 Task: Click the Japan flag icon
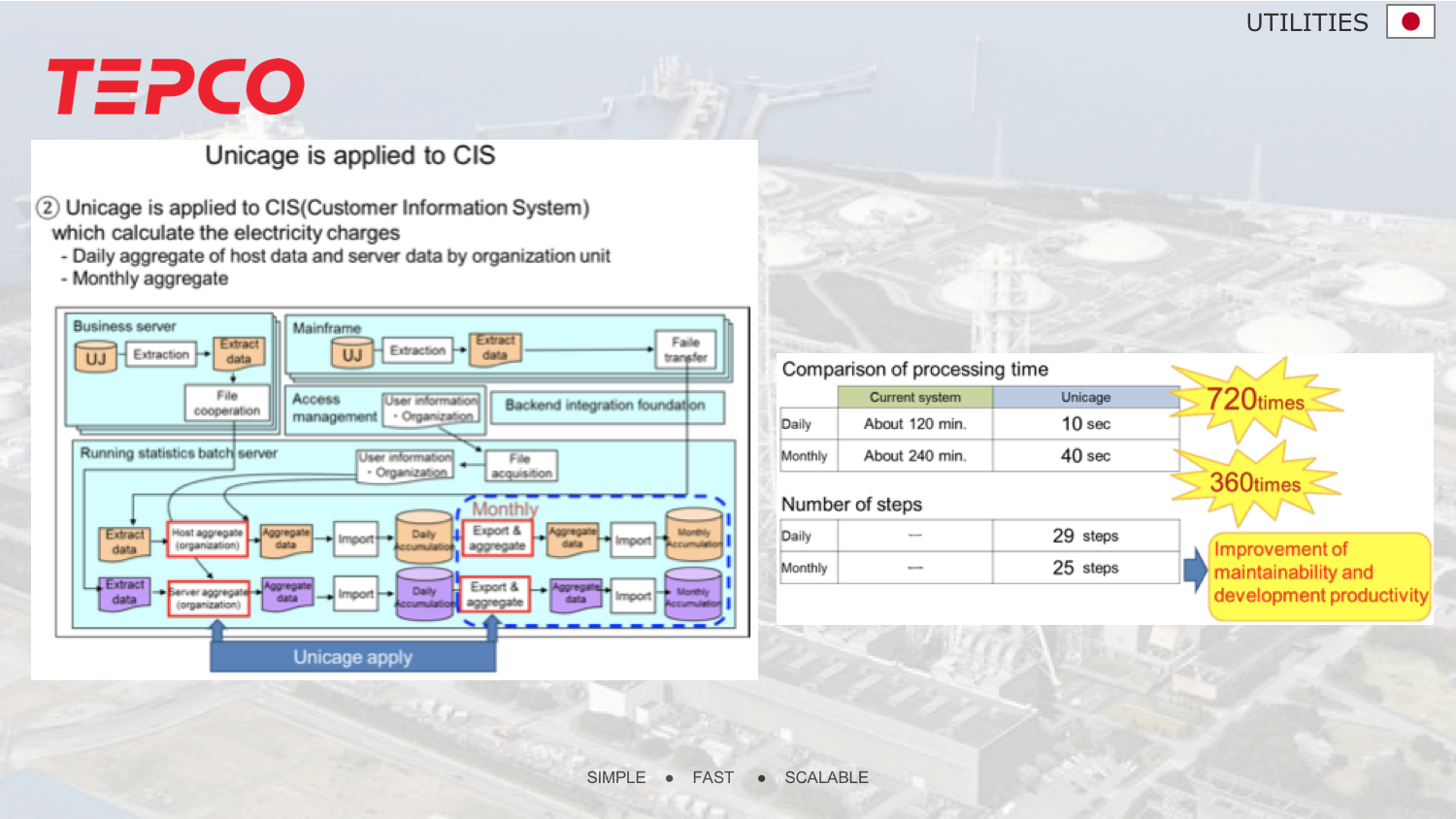click(x=1409, y=21)
